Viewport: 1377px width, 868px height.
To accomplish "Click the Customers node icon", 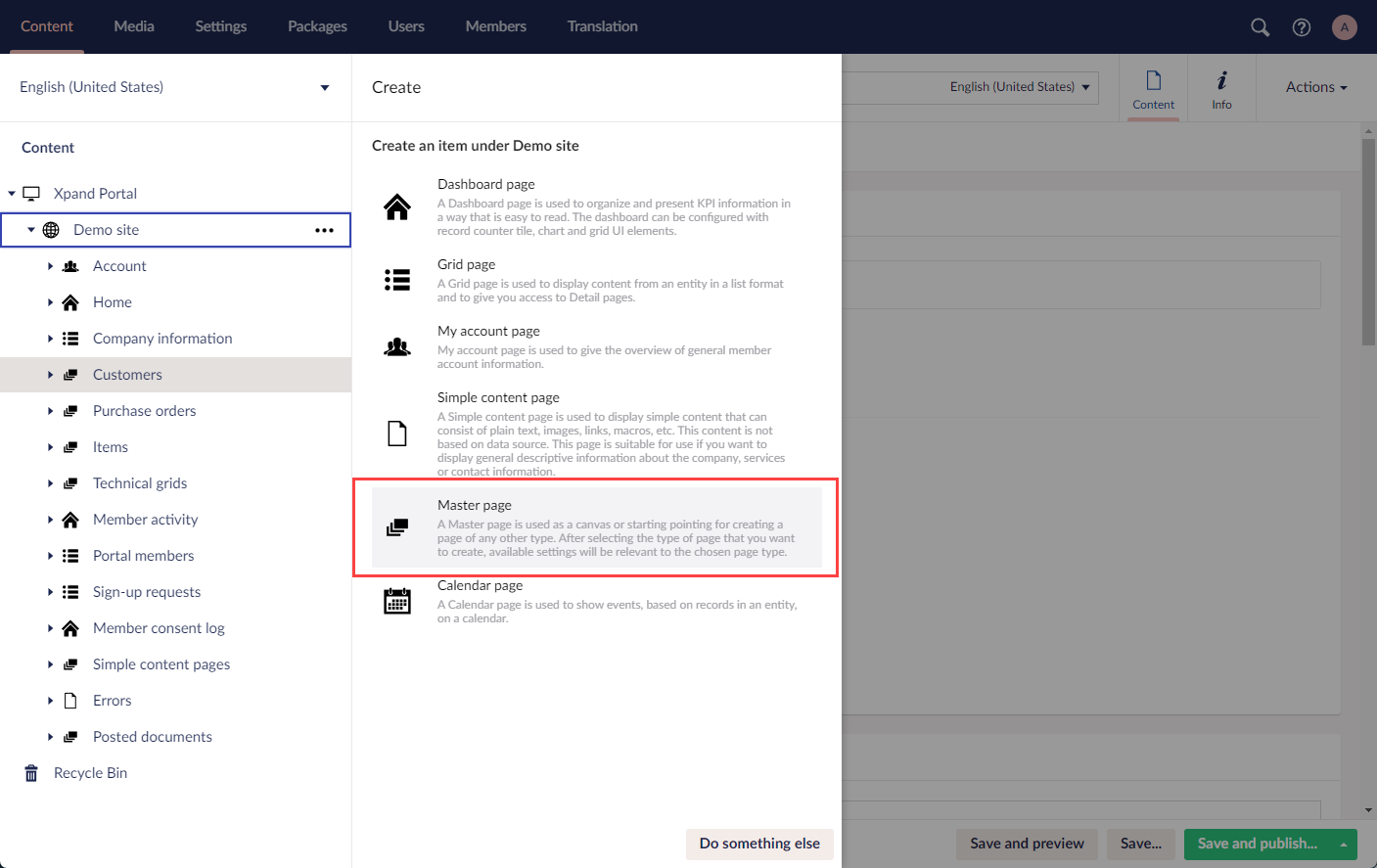I will click(70, 375).
